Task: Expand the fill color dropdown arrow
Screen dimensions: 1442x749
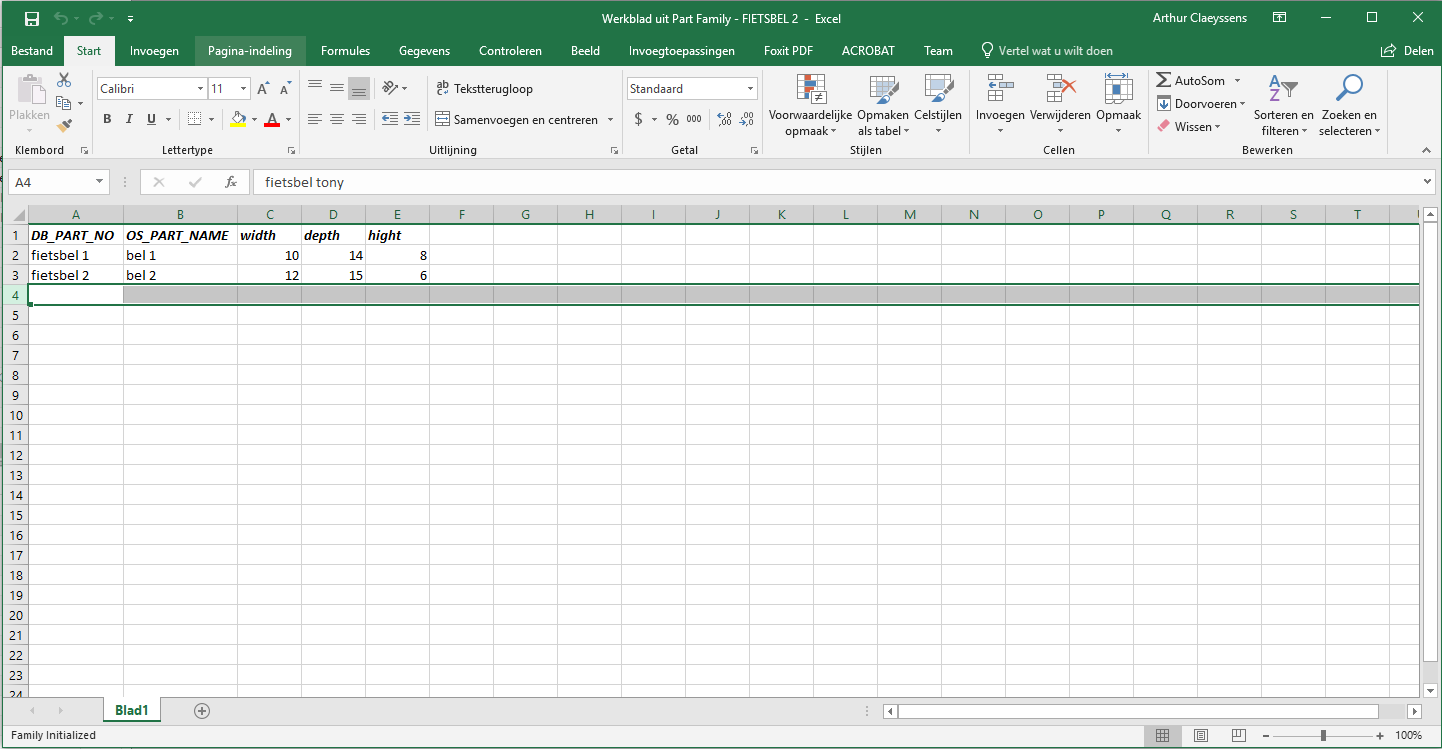Action: pos(253,120)
